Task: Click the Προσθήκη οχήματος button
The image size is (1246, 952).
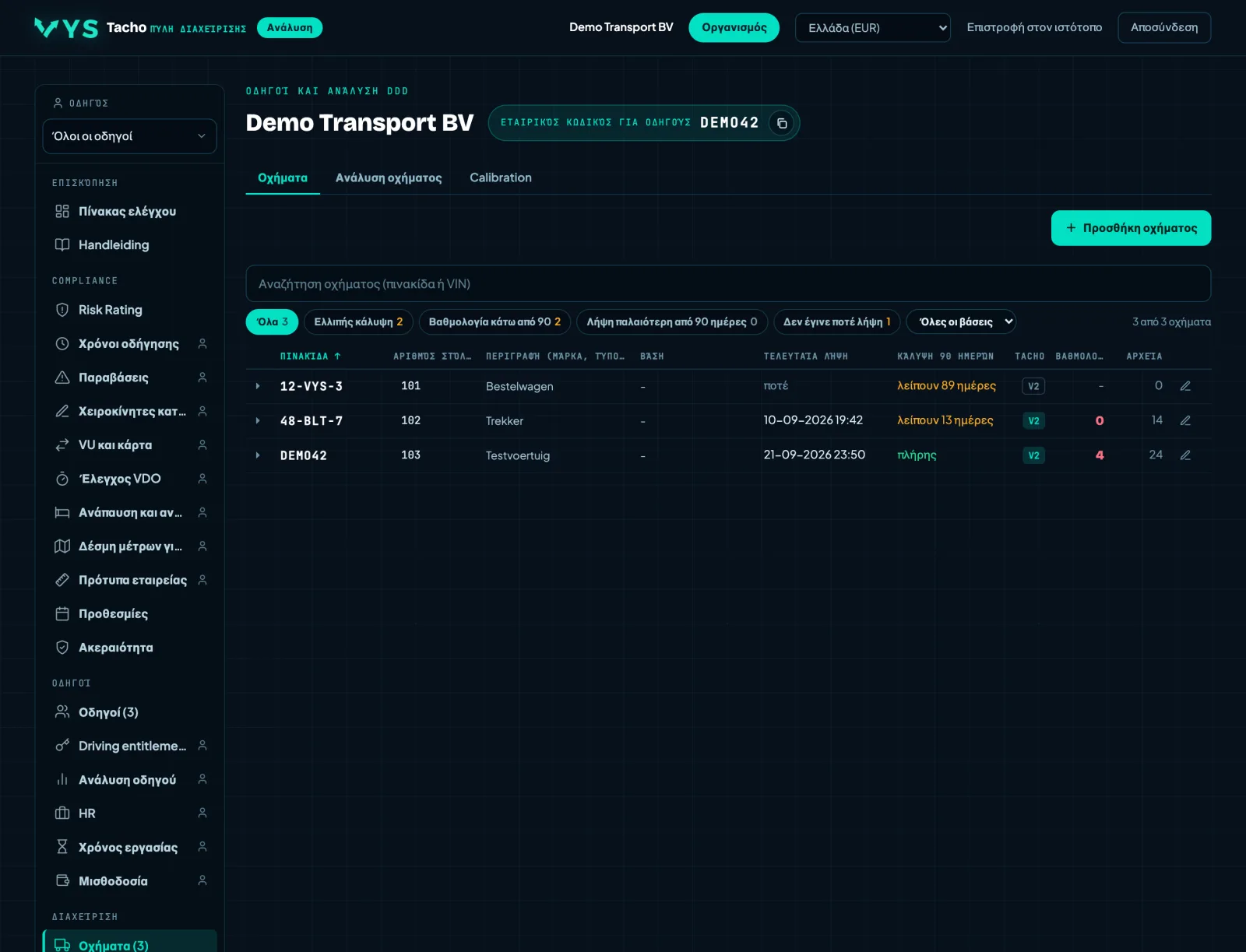Action: click(x=1131, y=228)
